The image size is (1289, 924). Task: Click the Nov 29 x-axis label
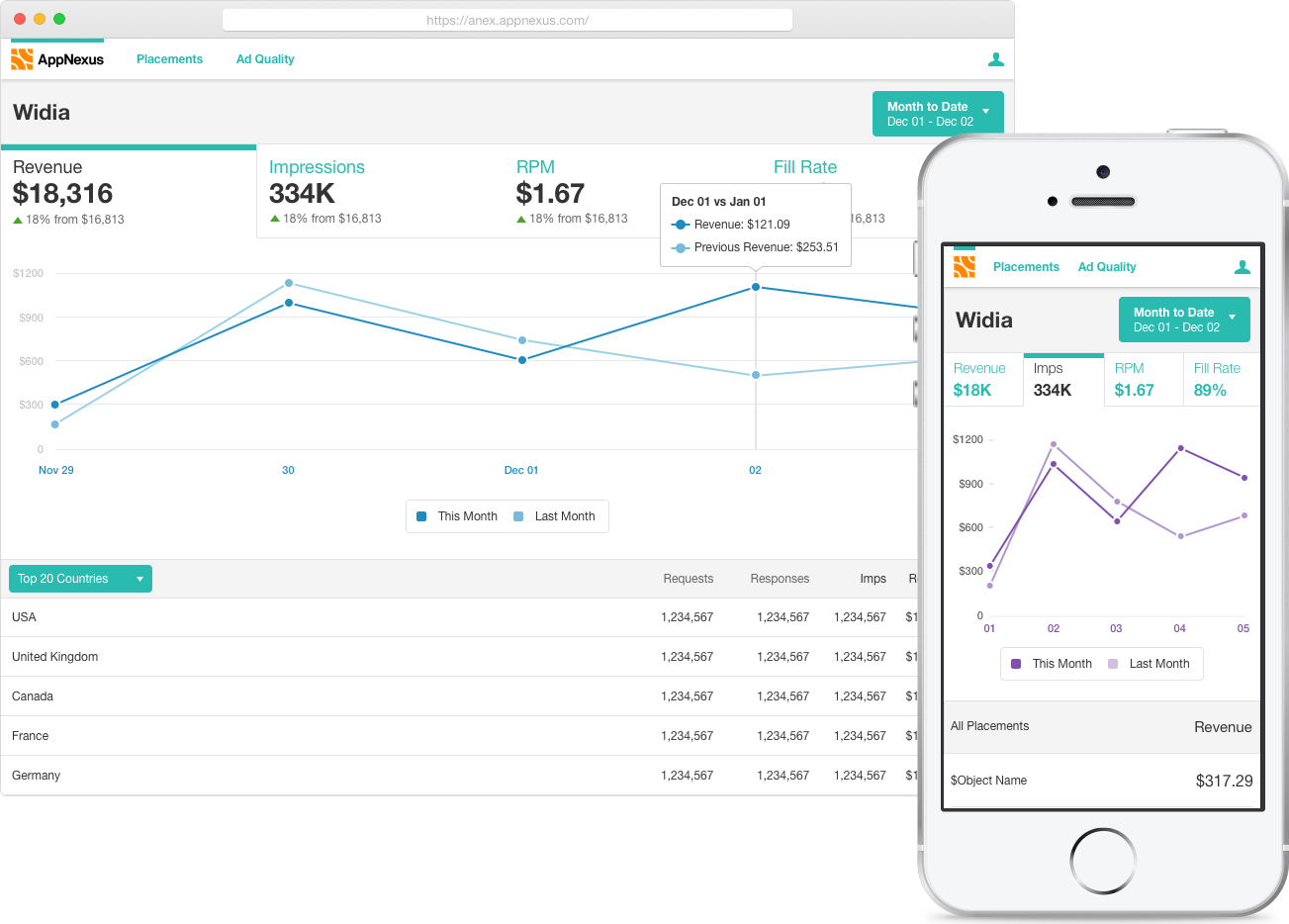click(x=55, y=470)
